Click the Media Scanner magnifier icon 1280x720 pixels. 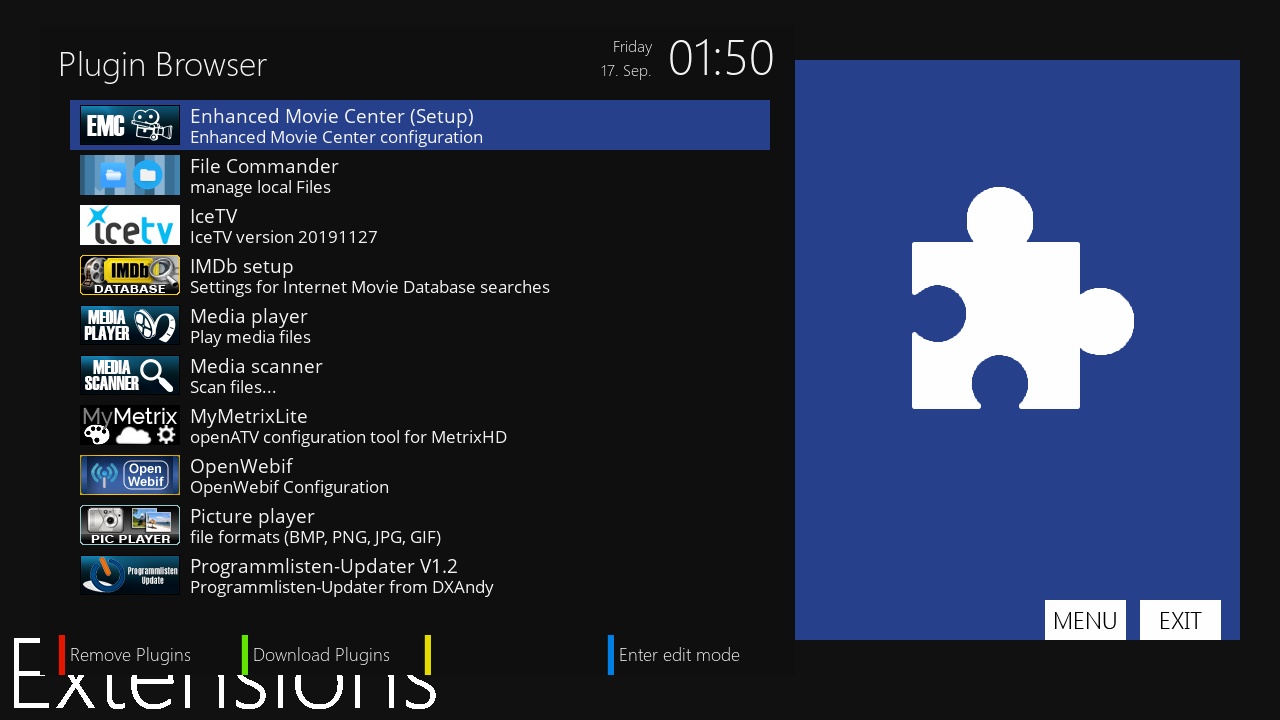click(130, 375)
